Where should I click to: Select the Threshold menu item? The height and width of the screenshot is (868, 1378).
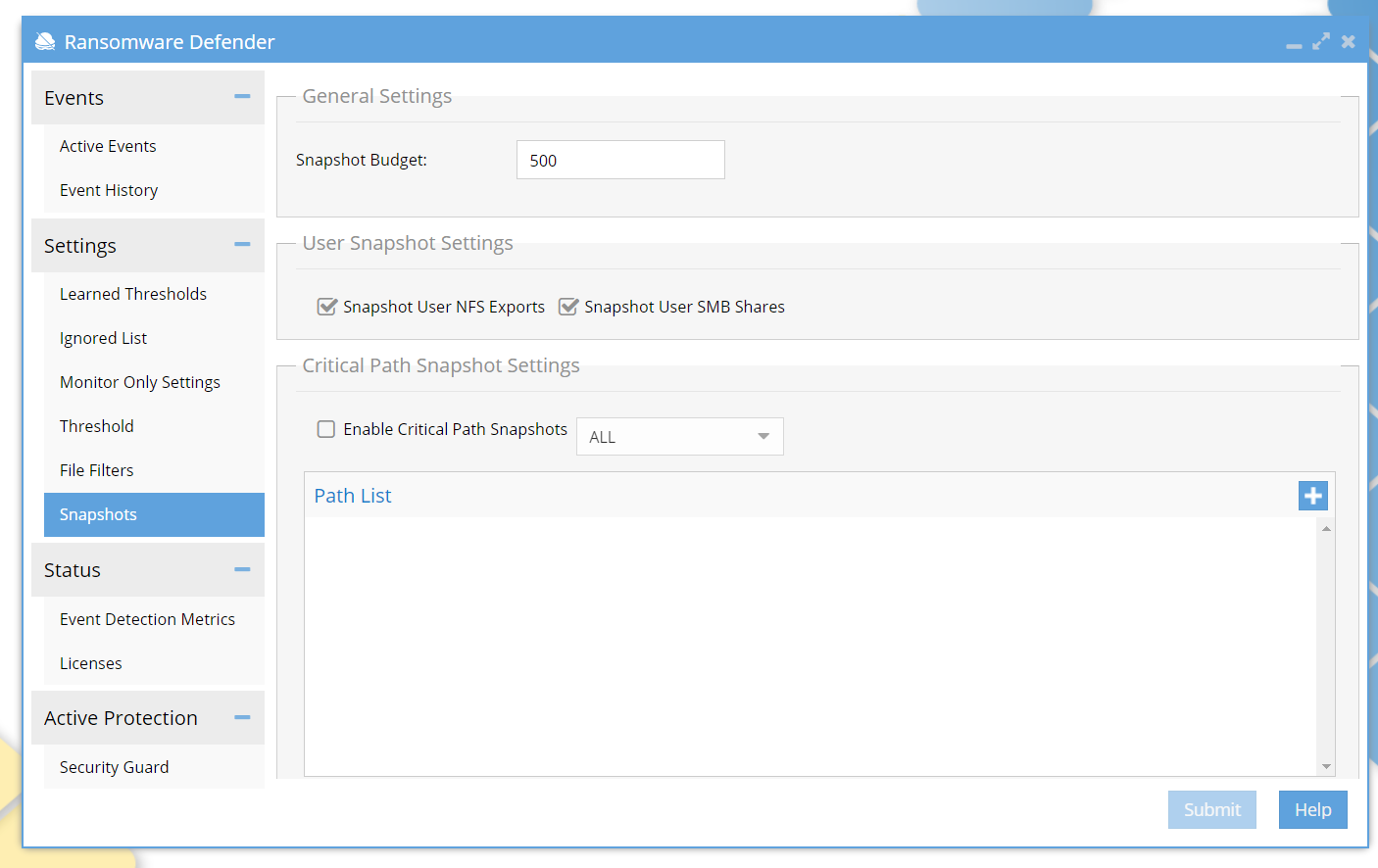154,426
